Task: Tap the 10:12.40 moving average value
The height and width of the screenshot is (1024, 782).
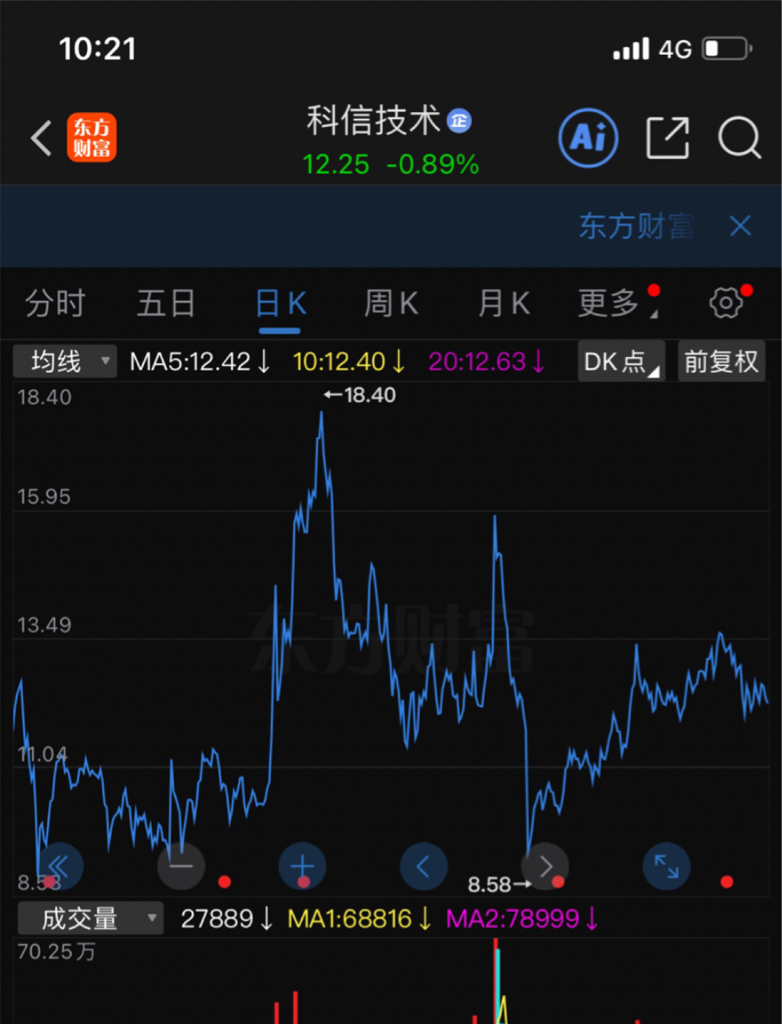Action: point(349,361)
